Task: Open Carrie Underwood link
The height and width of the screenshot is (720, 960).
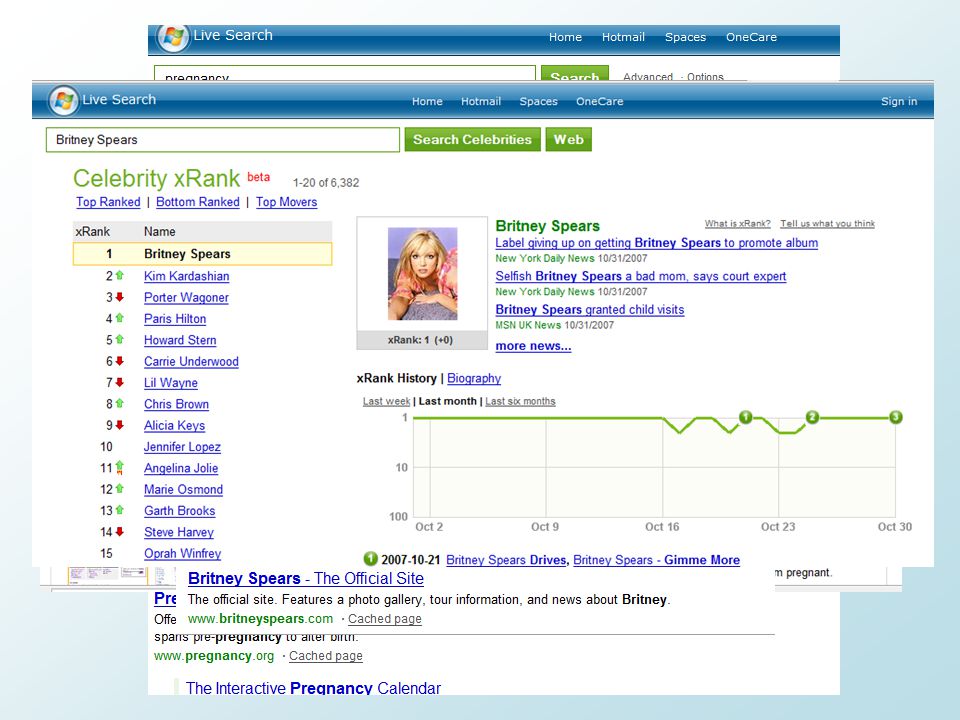Action: 191,361
